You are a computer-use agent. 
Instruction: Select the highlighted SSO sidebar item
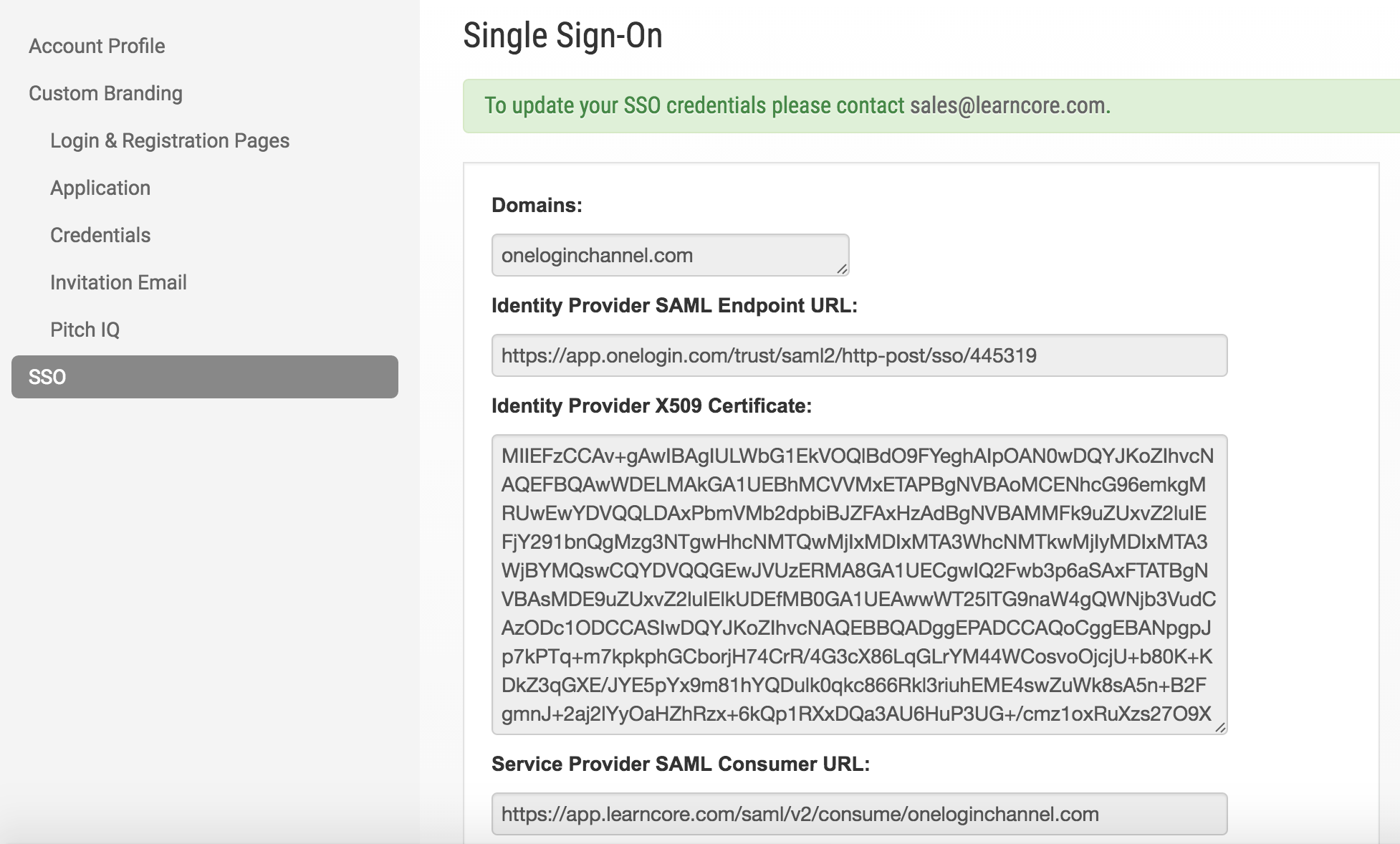pos(204,377)
